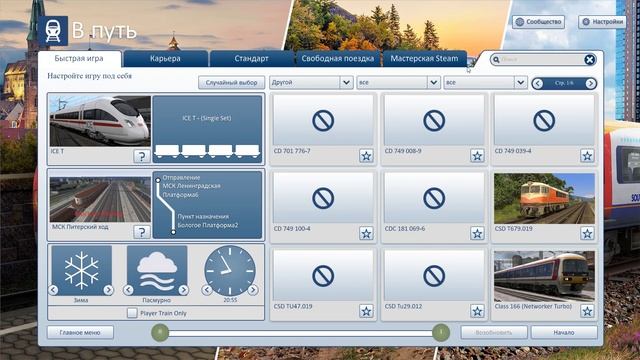Toggle favorite star on CSD Tu29.012
Viewport: 640px width, 360px height.
click(x=477, y=311)
